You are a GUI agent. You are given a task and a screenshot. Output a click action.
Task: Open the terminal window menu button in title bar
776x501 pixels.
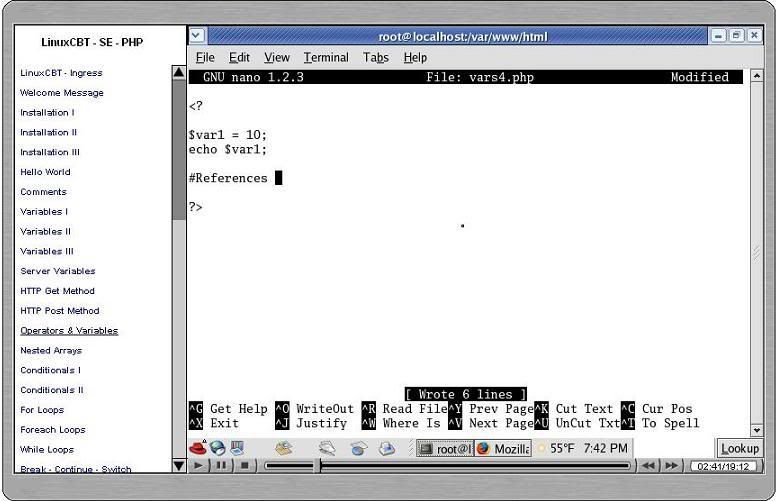(x=196, y=36)
